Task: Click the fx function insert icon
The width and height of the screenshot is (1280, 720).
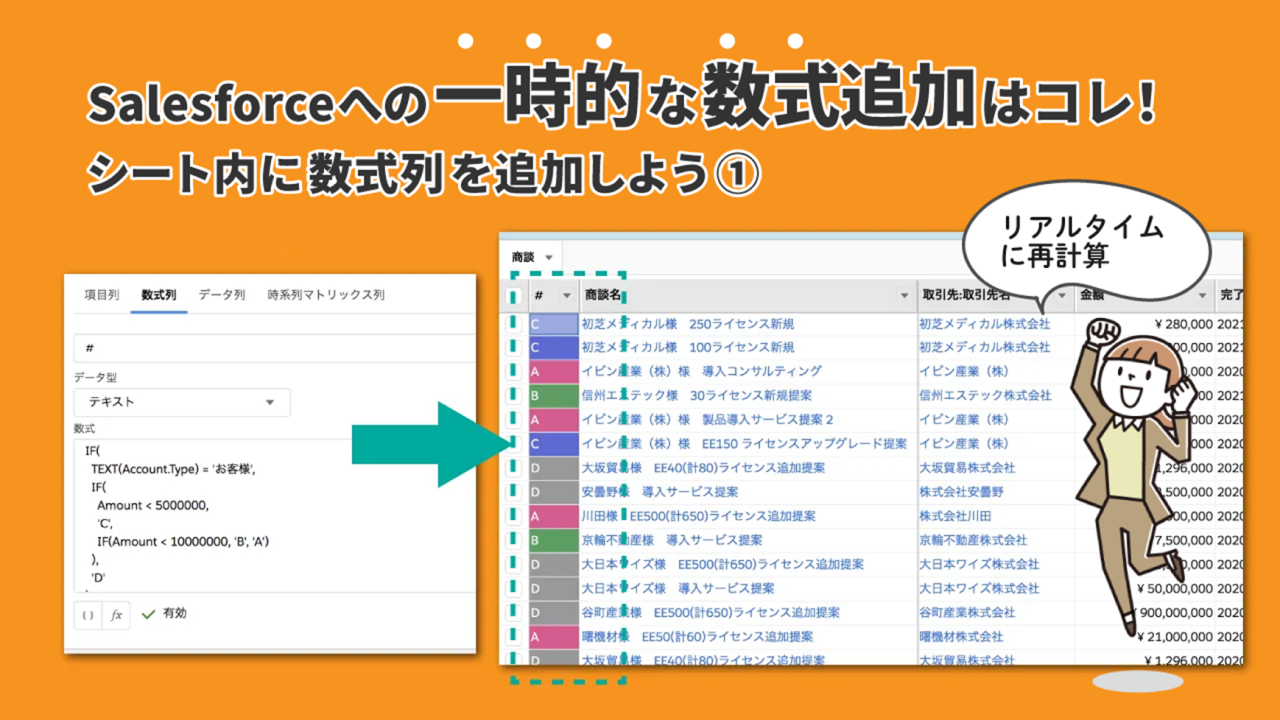Action: pyautogui.click(x=116, y=615)
